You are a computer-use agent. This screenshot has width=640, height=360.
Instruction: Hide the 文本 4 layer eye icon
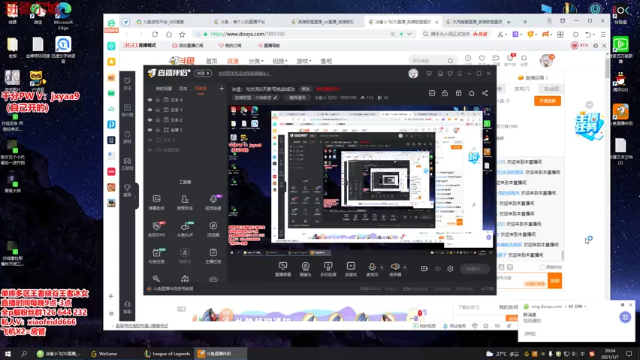click(x=150, y=100)
